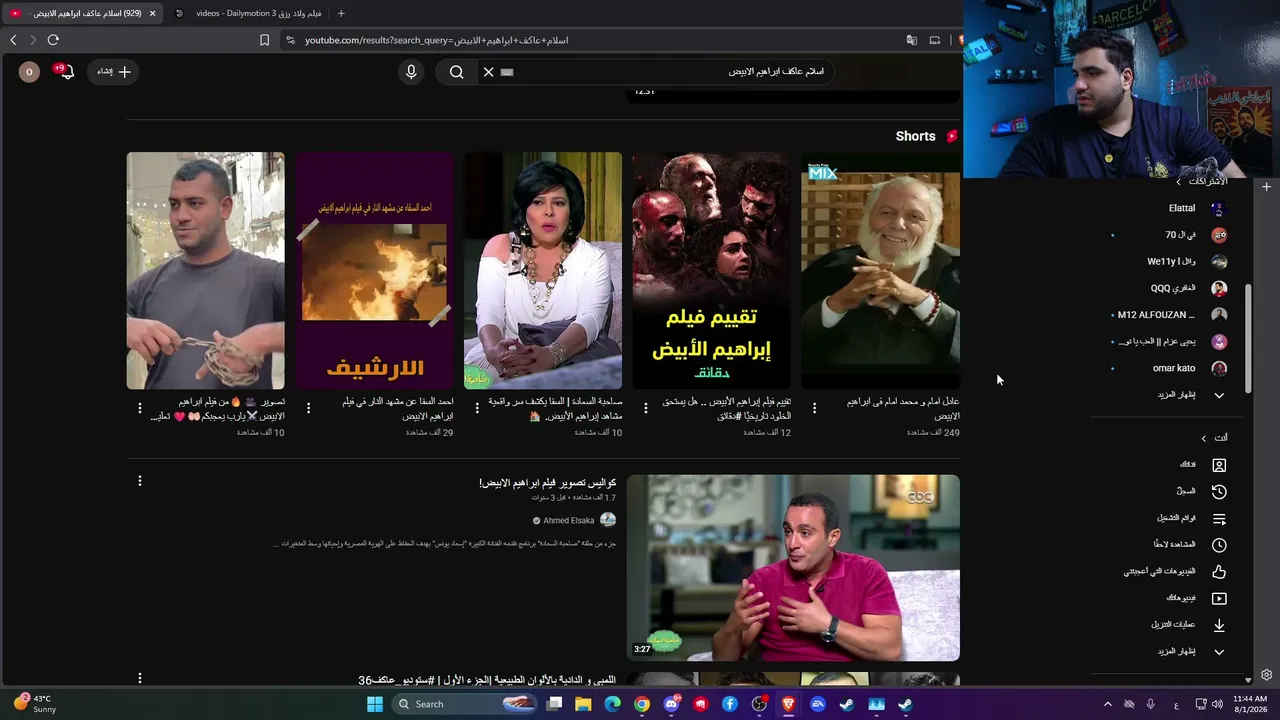This screenshot has width=1280, height=720.
Task: Open the on-screen keyboard icon in search box
Action: coord(506,72)
